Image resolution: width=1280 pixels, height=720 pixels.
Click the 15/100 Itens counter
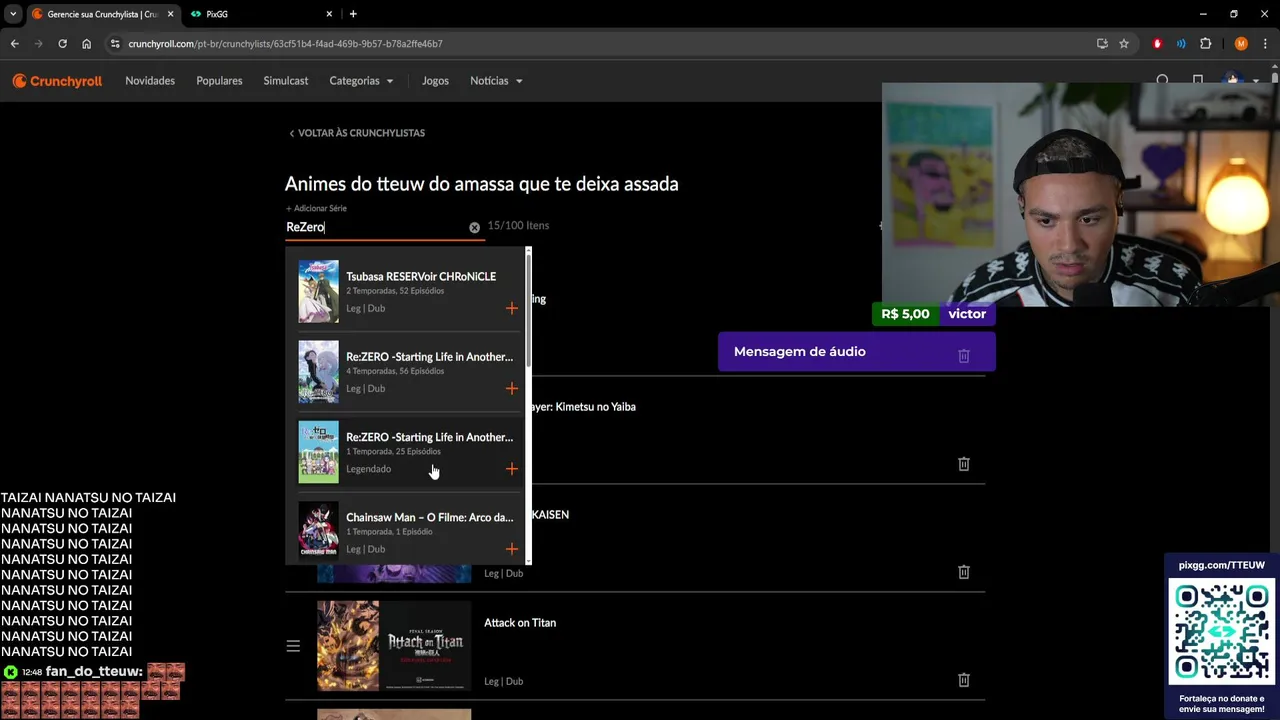coord(518,226)
